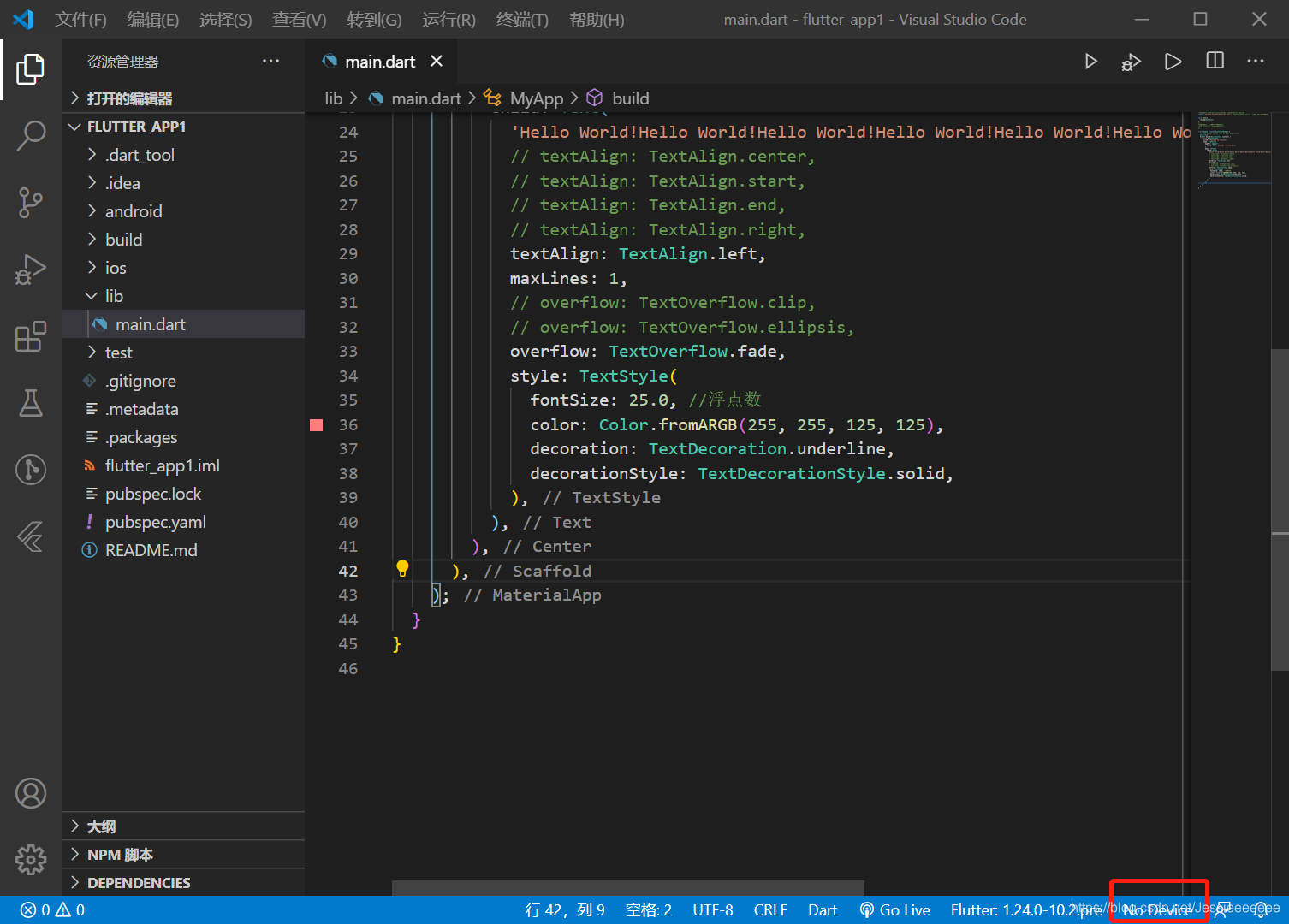1289x924 pixels.
Task: Open the Run and Debug view
Action: 30,269
